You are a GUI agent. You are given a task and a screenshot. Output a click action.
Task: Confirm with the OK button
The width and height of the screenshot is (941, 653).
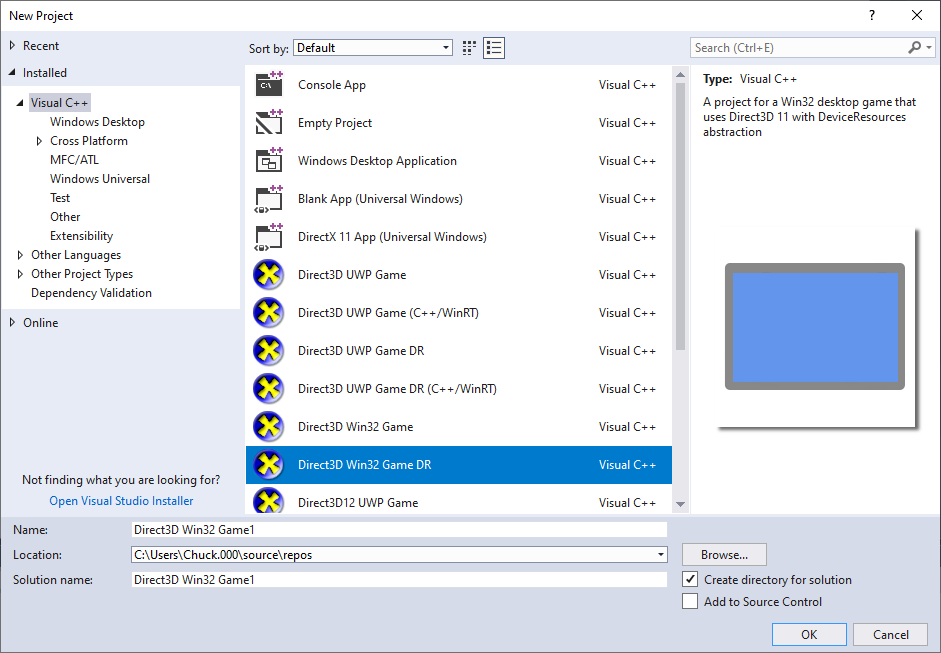tap(808, 634)
